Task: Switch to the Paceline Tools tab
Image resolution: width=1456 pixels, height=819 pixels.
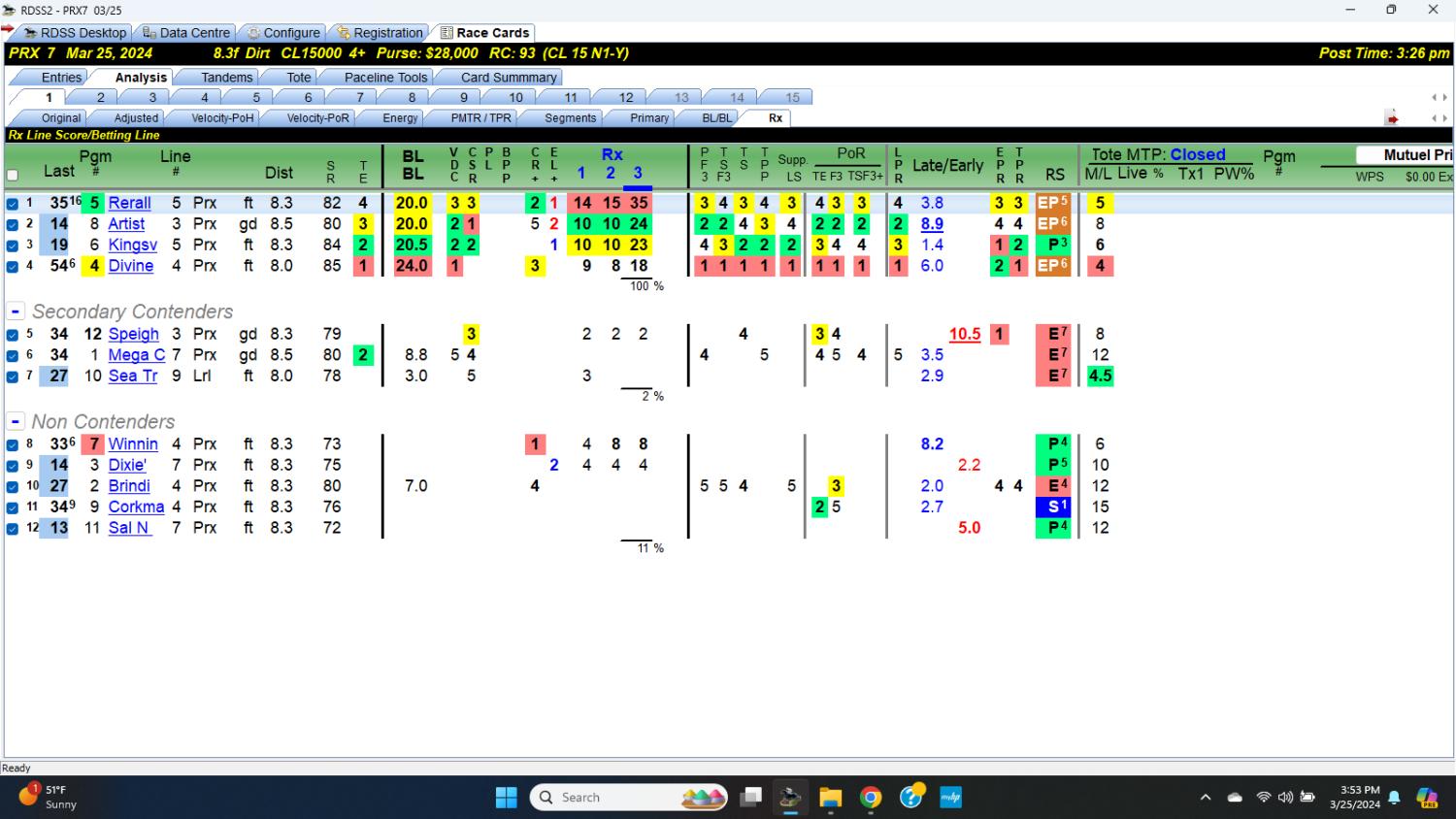Action: 385,77
